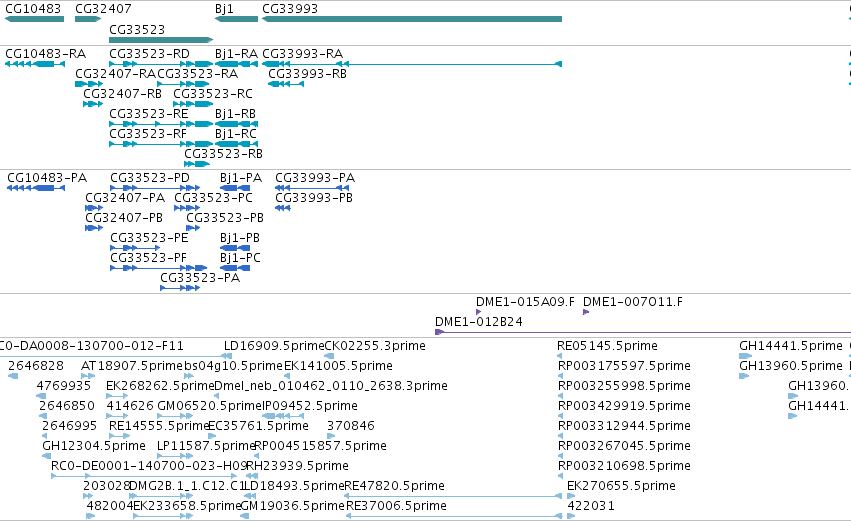Select the CG33523-PC protein label
The width and height of the screenshot is (851, 521).
213,198
